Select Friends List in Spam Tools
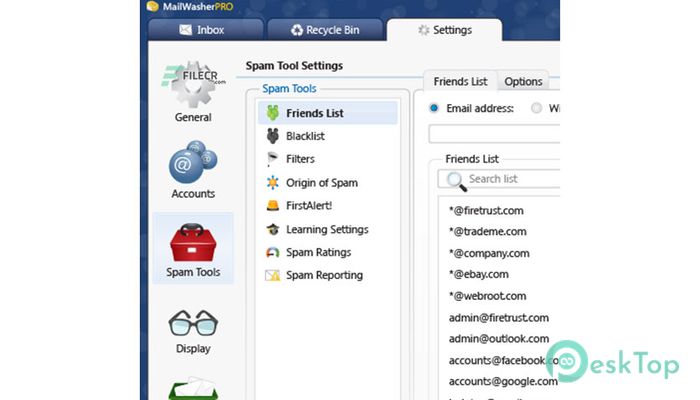 click(327, 113)
